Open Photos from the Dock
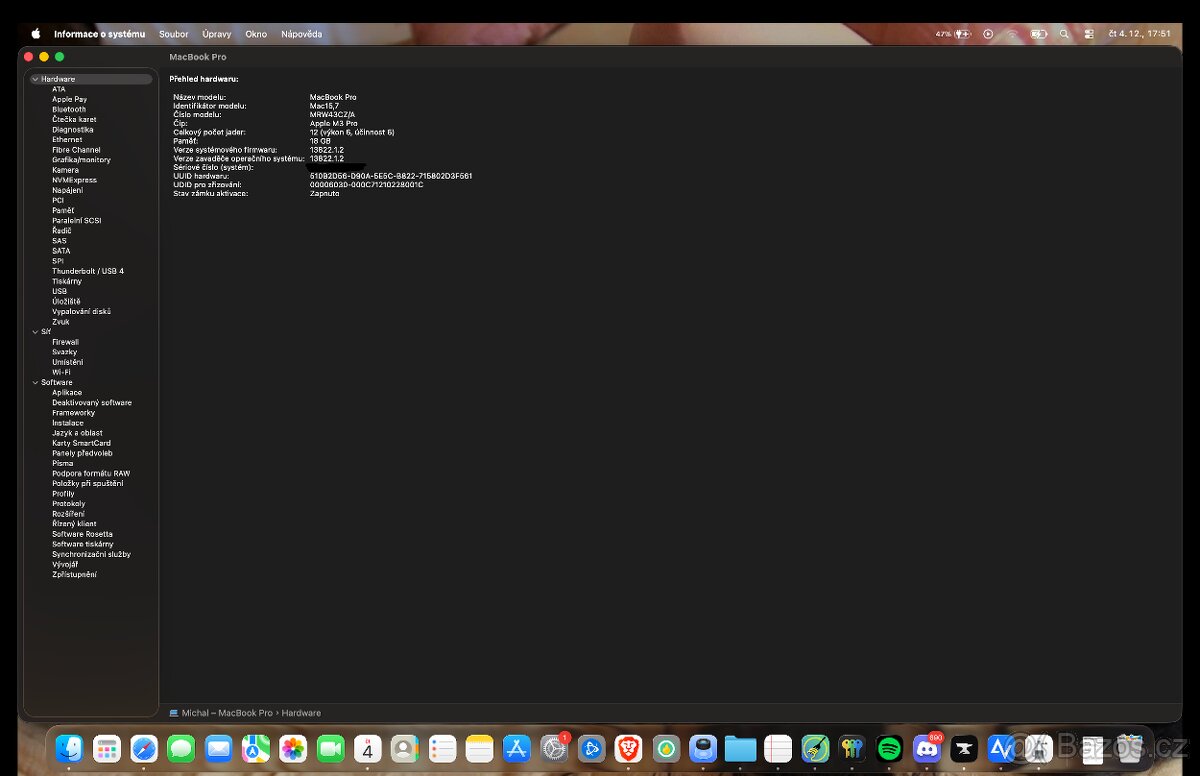Viewport: 1200px width, 776px height. [x=293, y=748]
